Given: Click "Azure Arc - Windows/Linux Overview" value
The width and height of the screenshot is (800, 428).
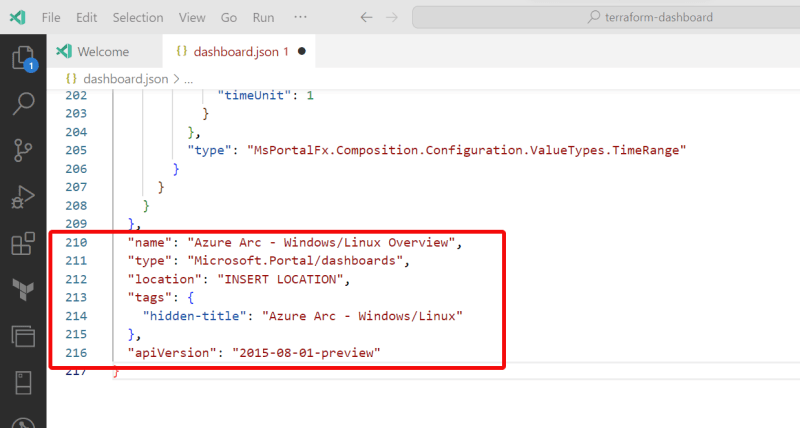Looking at the screenshot, I should click(x=321, y=242).
